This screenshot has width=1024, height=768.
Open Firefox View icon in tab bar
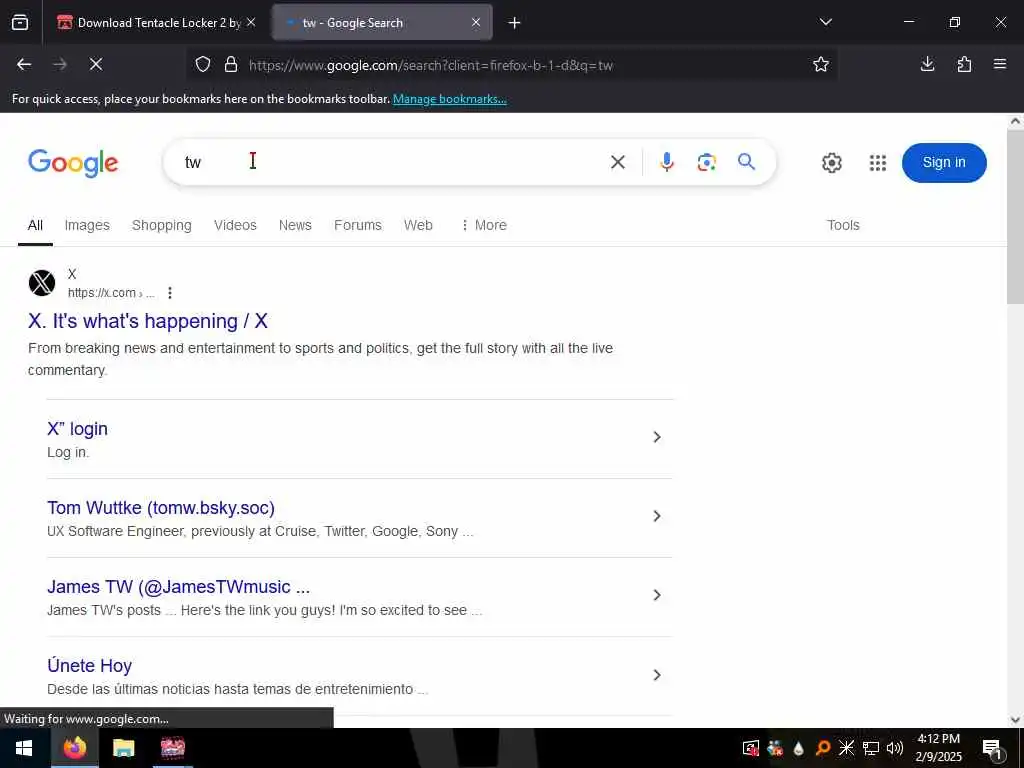pyautogui.click(x=20, y=22)
